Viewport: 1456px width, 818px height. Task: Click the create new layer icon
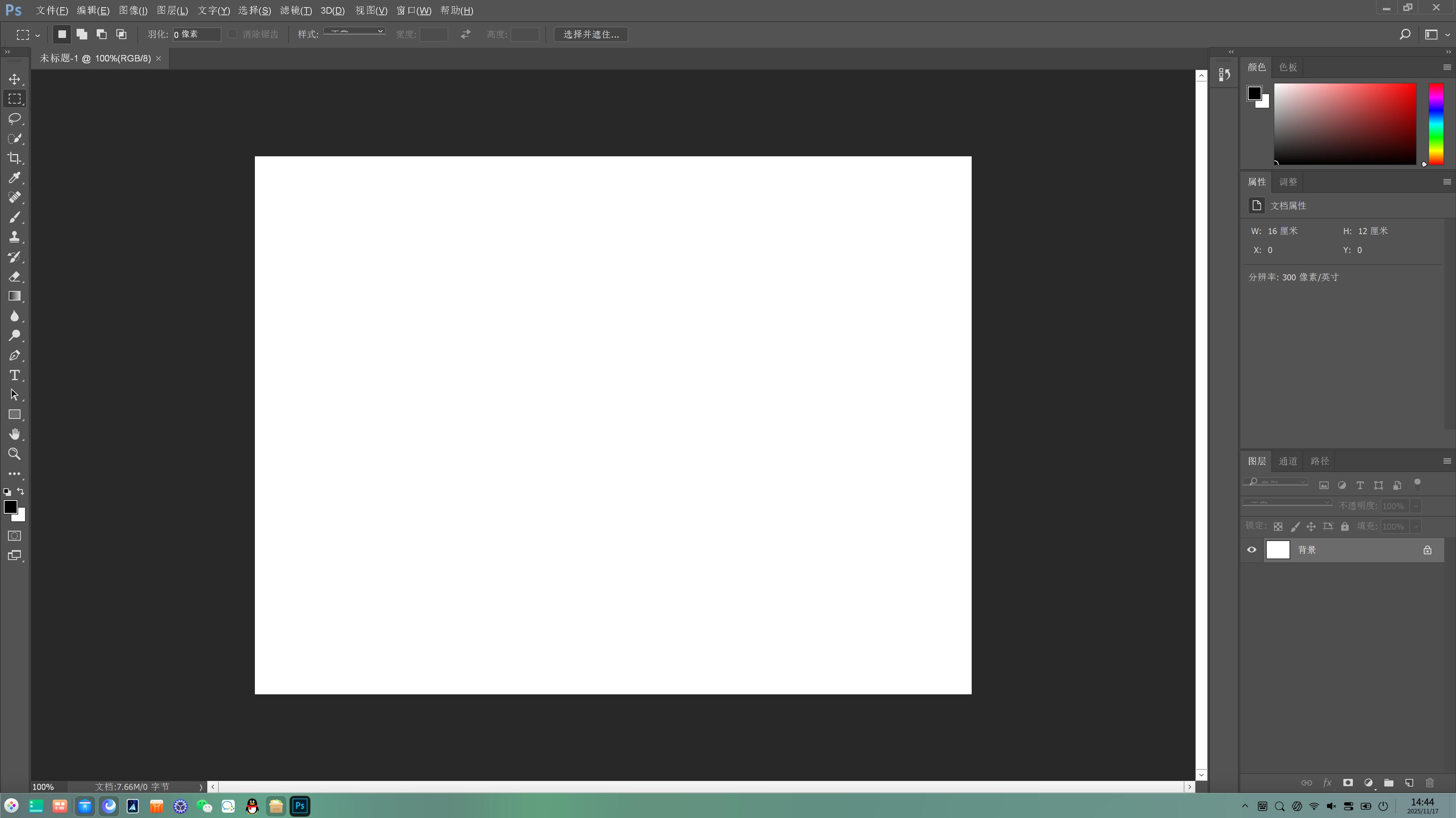coord(1409,783)
